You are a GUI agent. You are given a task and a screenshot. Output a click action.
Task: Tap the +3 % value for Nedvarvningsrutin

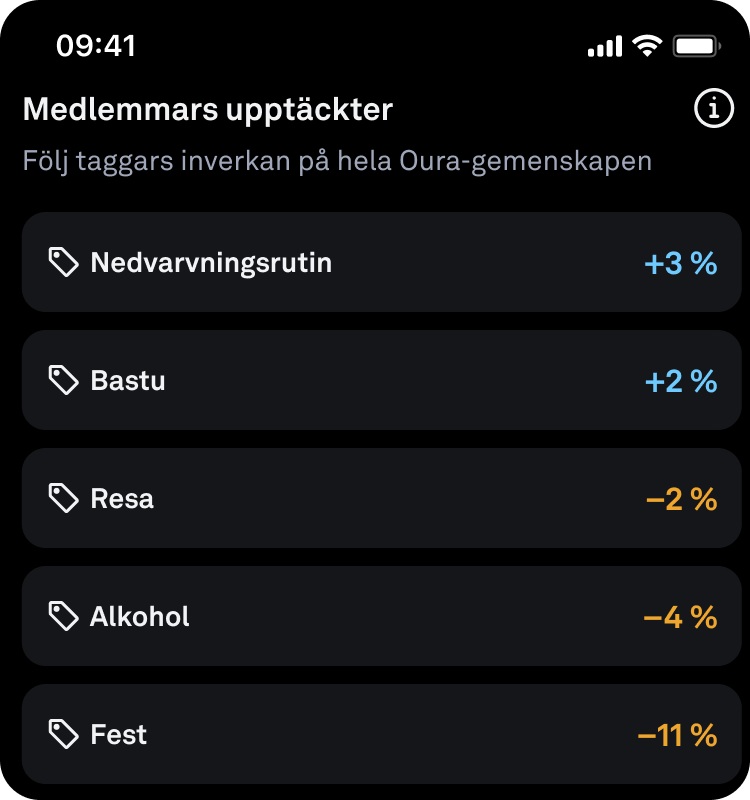(x=681, y=264)
